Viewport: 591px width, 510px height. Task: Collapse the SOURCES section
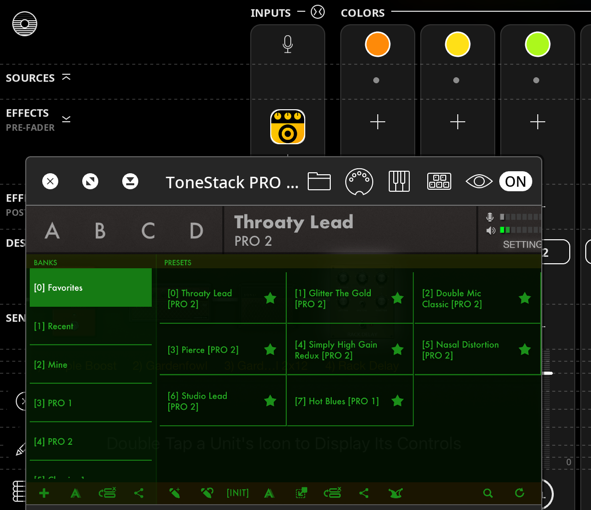[x=66, y=77]
